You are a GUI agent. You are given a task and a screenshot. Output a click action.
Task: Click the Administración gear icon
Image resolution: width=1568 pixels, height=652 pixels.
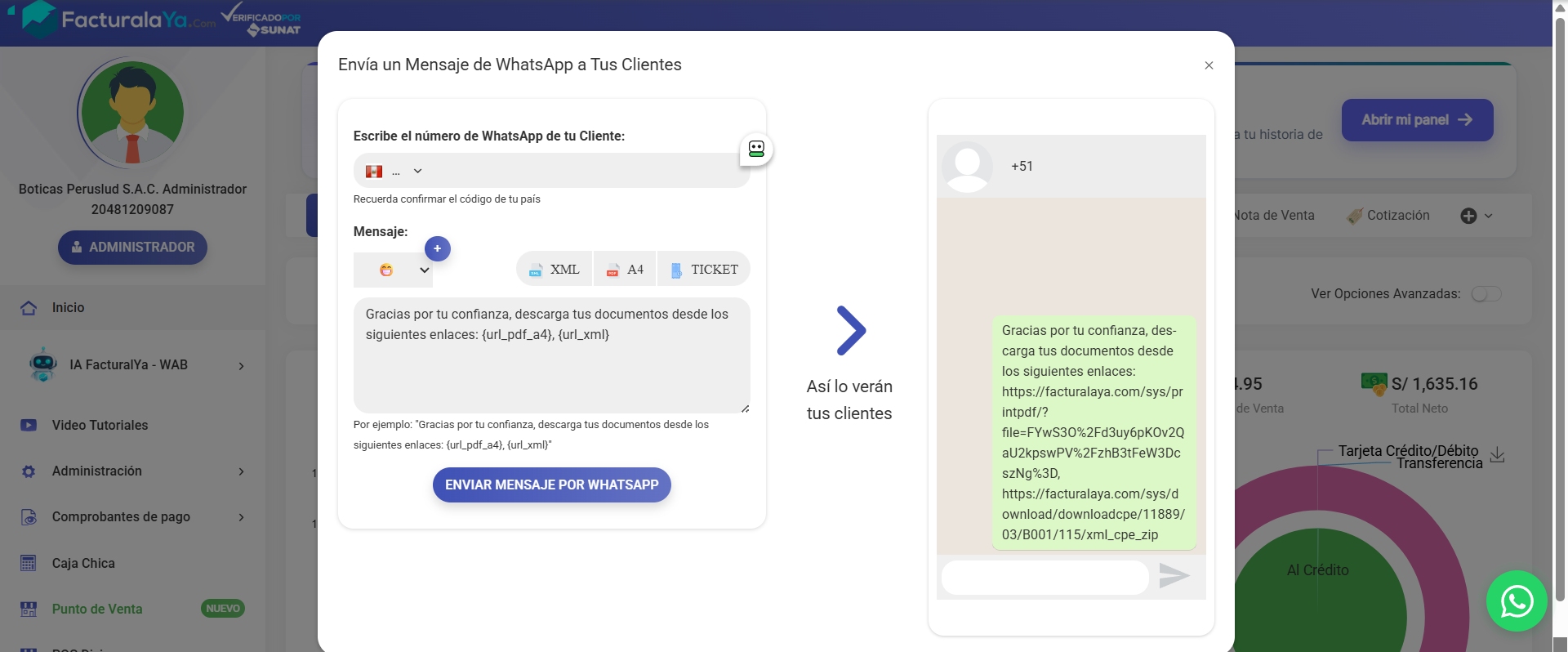(x=29, y=471)
